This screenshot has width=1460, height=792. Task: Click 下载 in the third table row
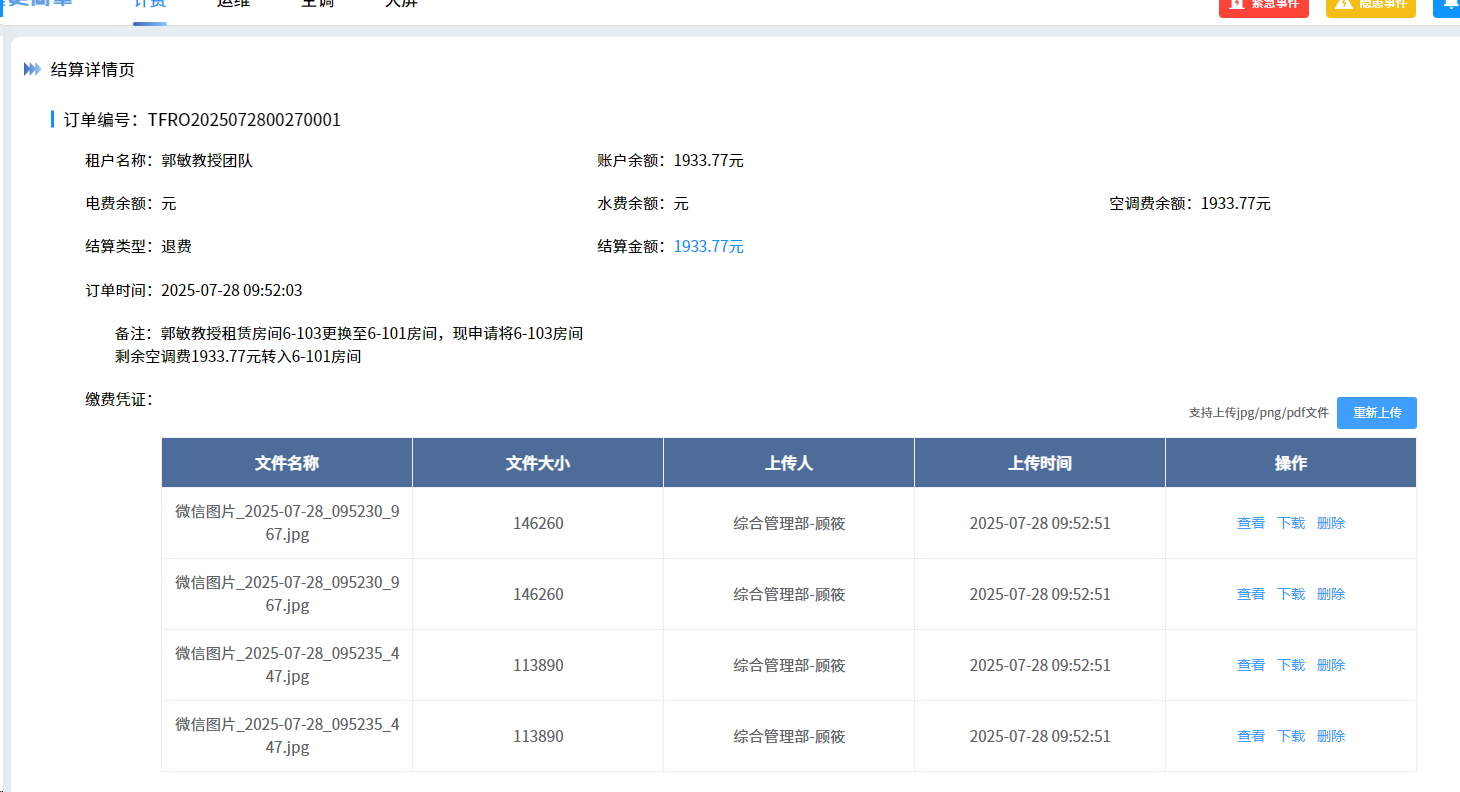[1291, 665]
